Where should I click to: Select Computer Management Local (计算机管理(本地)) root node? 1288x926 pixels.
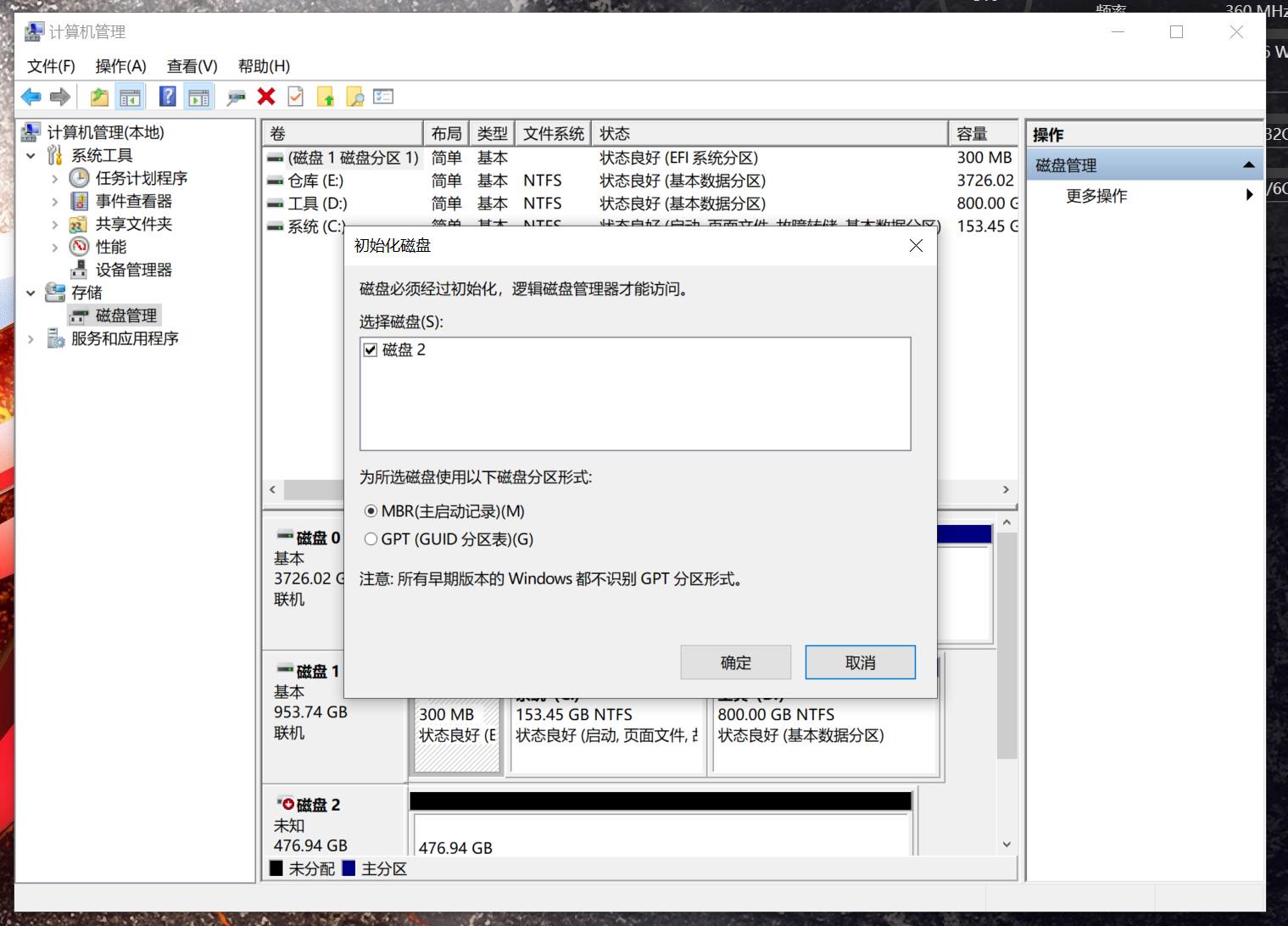(105, 132)
